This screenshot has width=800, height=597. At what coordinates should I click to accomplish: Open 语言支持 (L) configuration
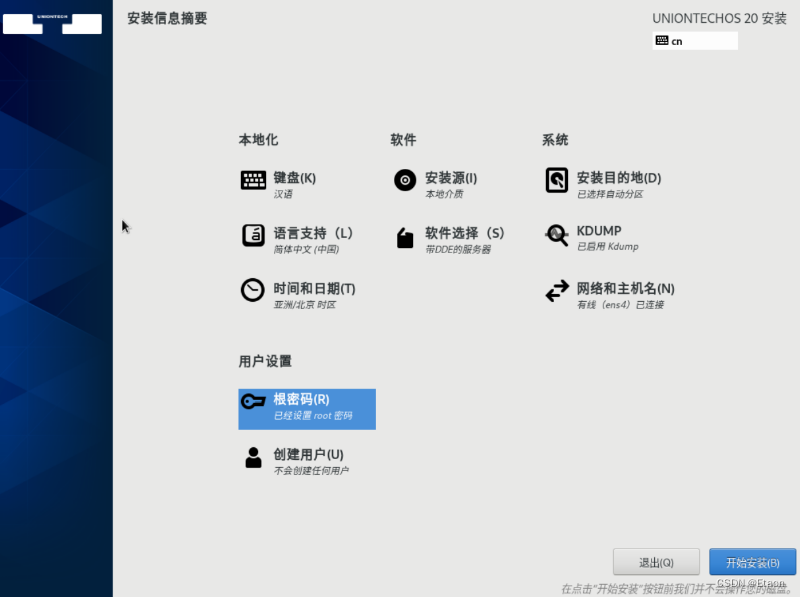307,239
